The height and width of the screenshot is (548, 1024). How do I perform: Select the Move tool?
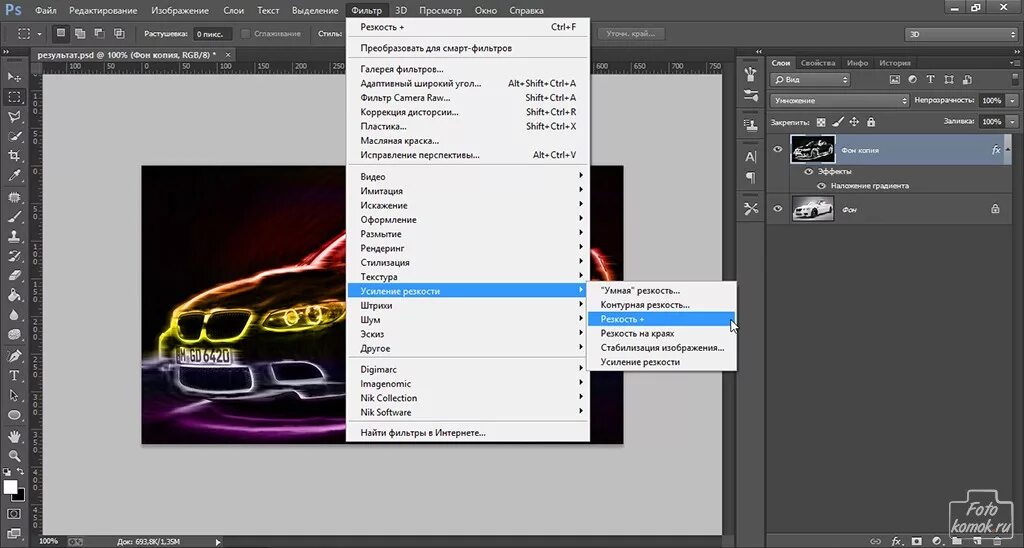[14, 77]
